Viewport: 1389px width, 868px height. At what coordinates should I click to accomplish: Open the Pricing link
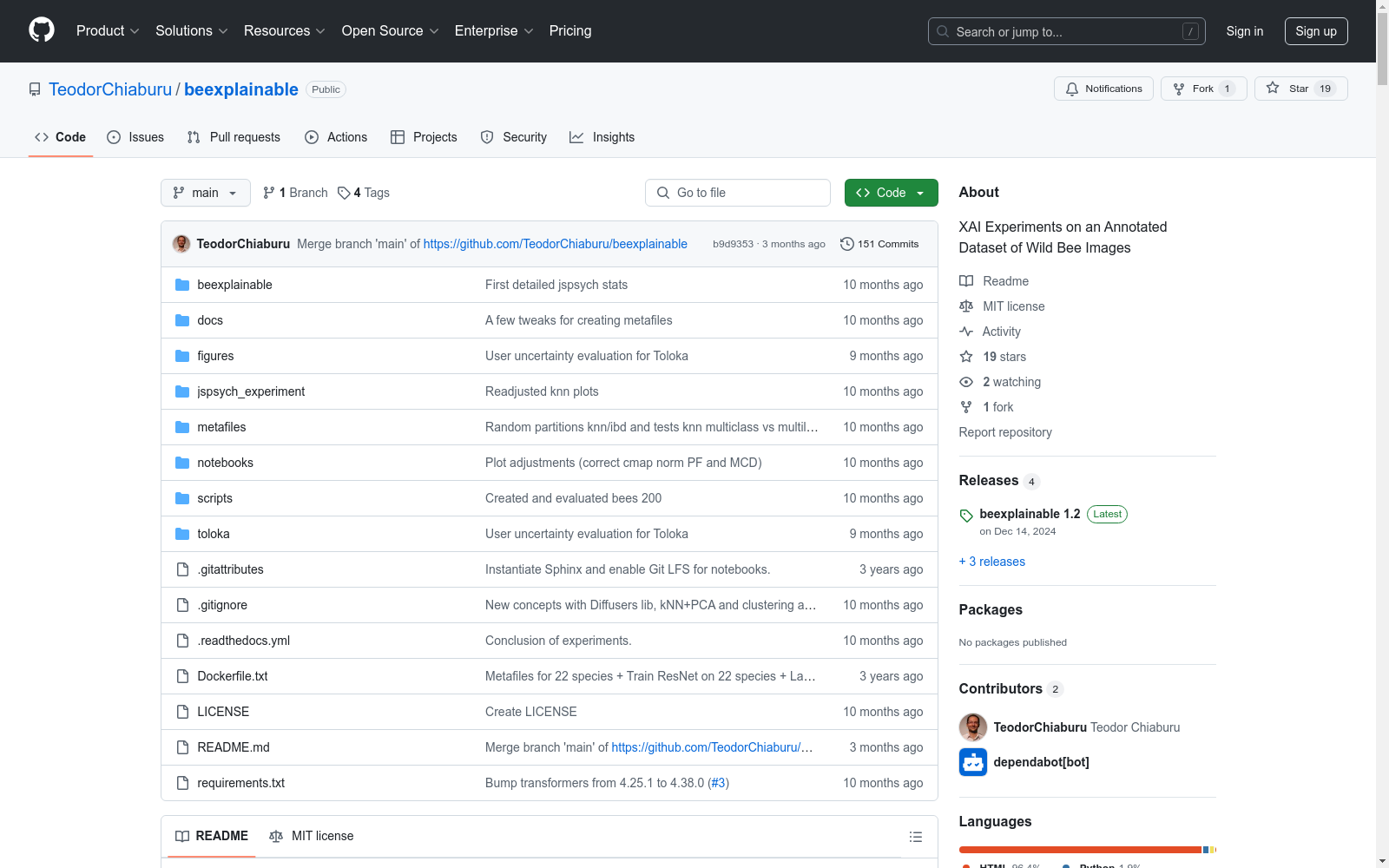click(570, 31)
